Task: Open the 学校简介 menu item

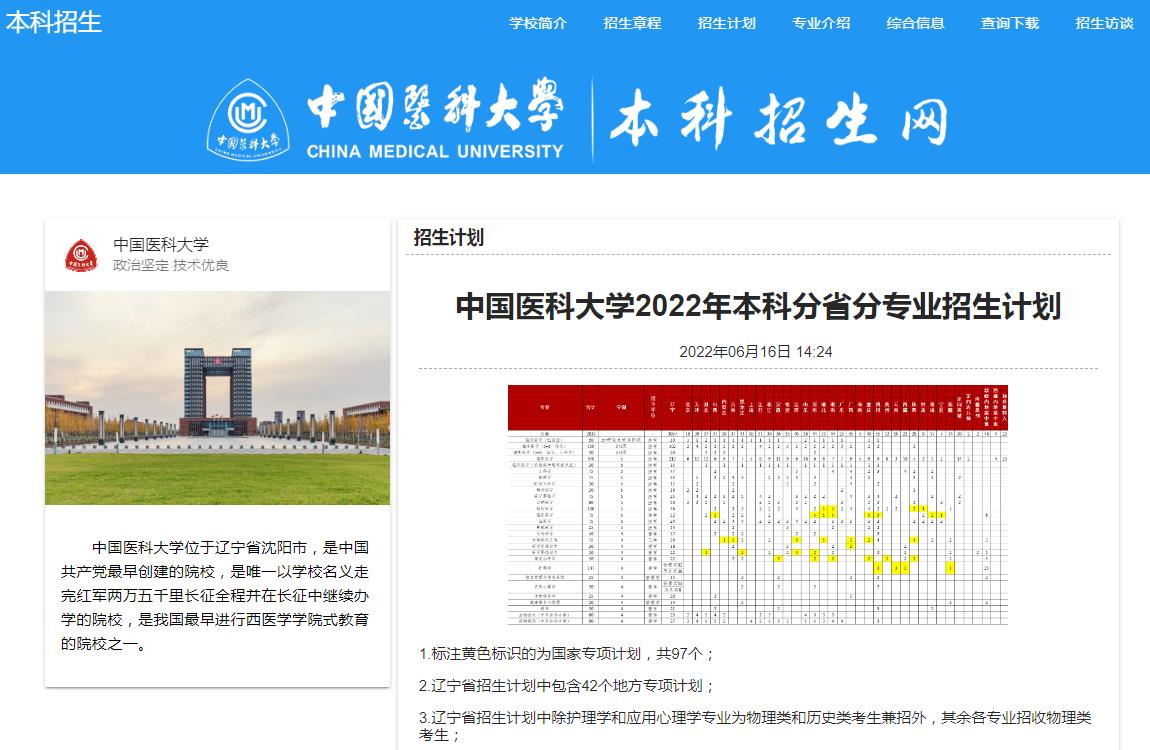Action: 538,23
